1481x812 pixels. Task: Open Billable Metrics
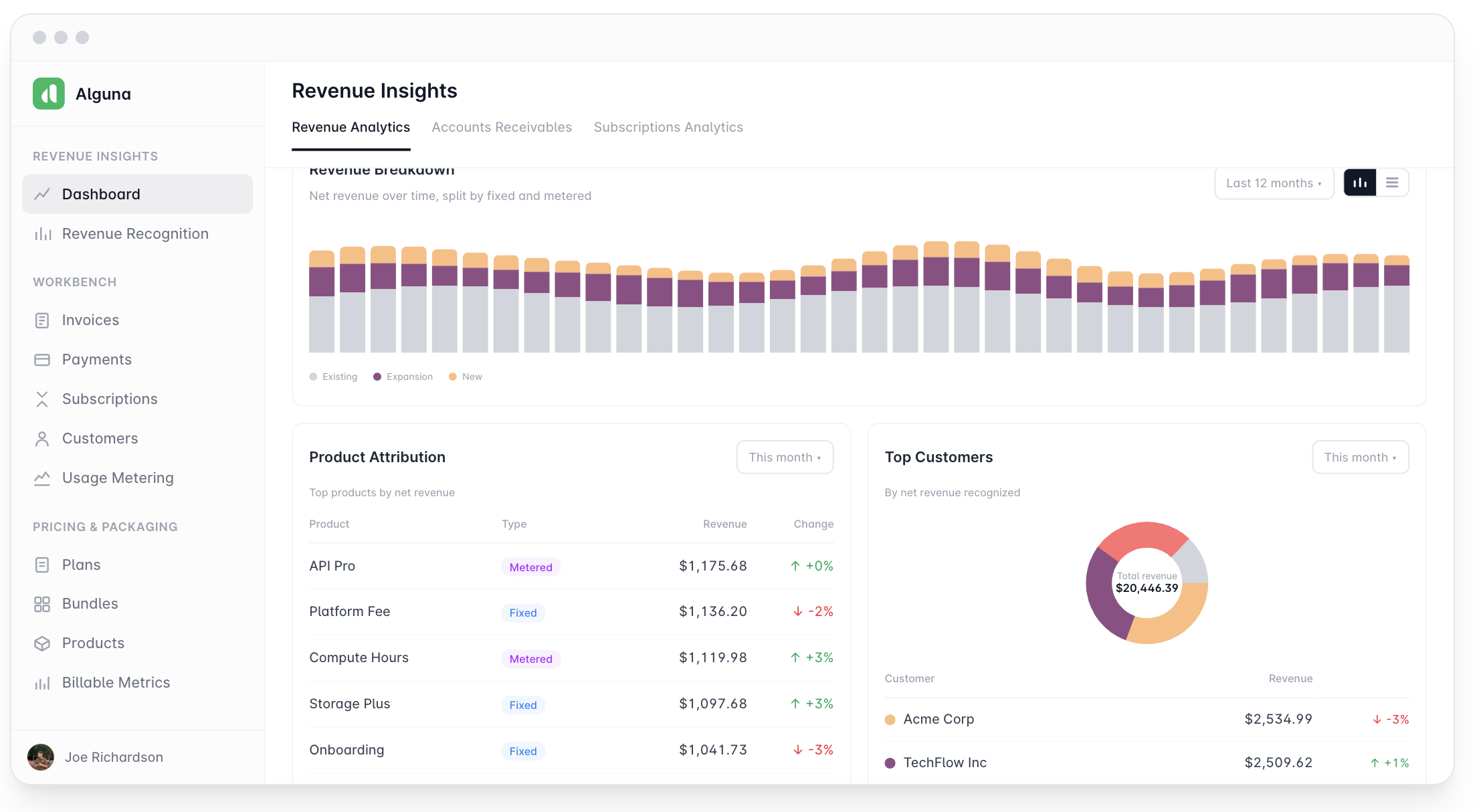[x=137, y=683]
